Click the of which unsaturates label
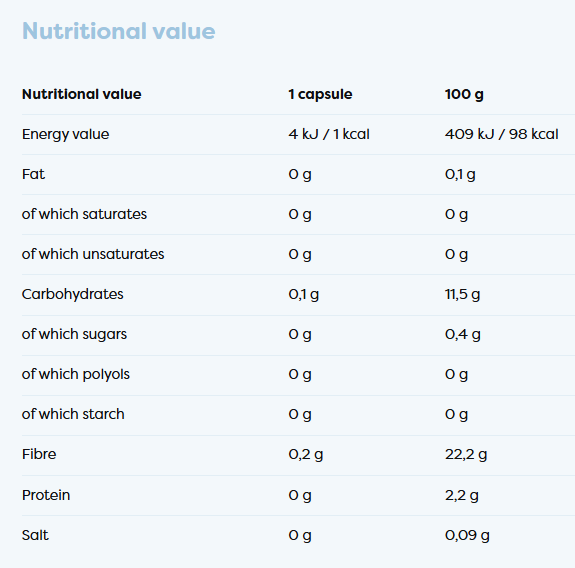This screenshot has height=568, width=575. [93, 254]
